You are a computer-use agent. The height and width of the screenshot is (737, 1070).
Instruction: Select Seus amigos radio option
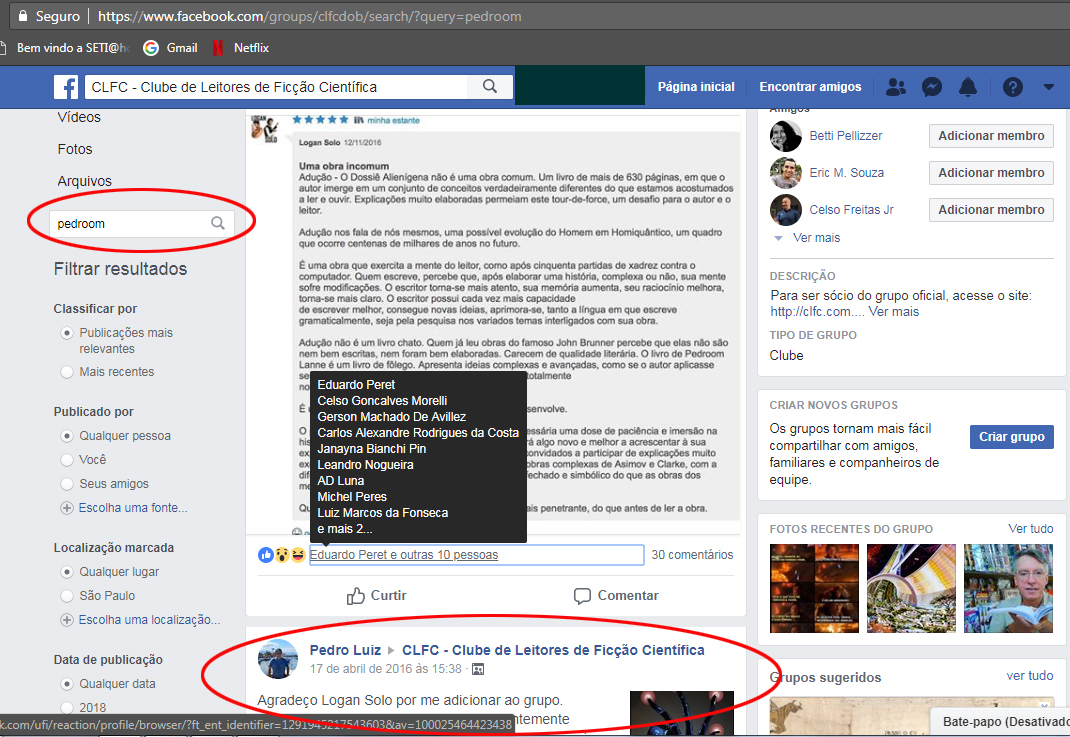pos(67,484)
